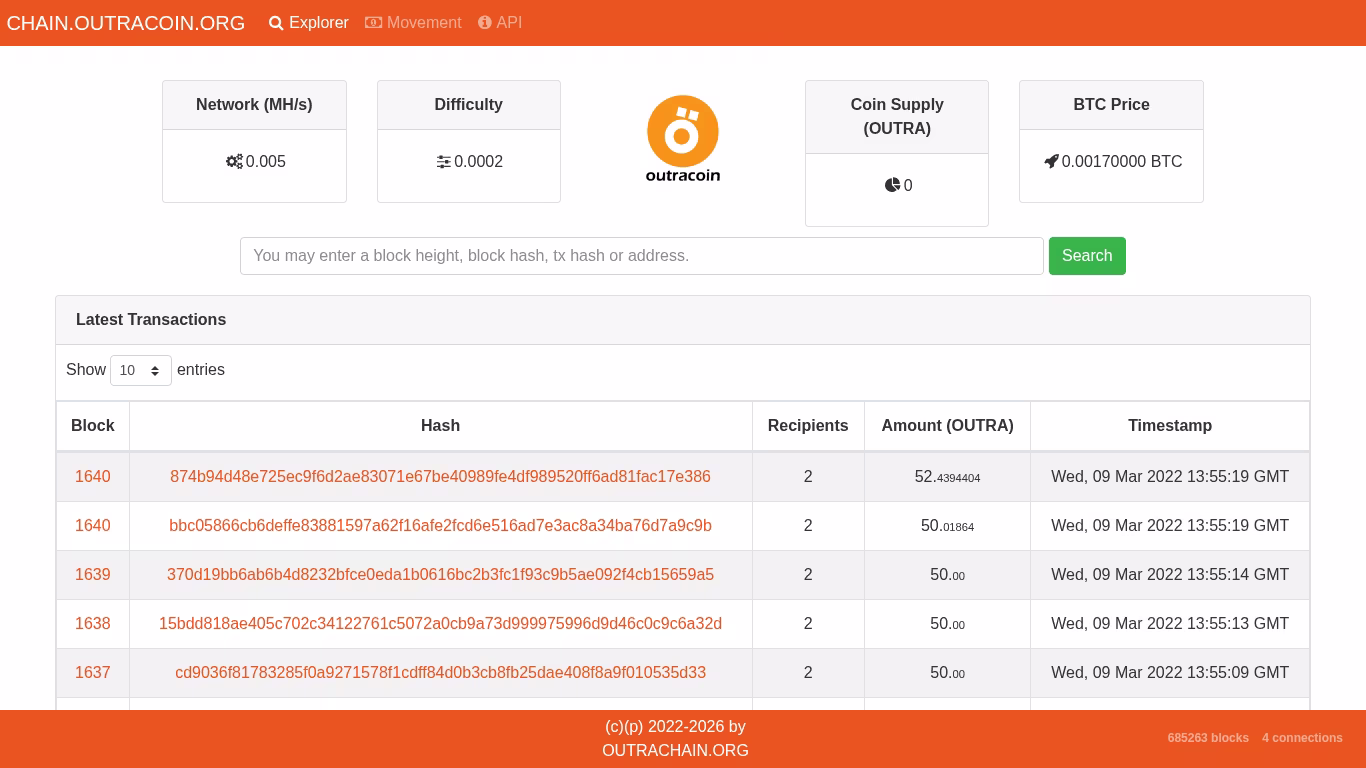Open block 1638 link
The height and width of the screenshot is (768, 1366).
[93, 624]
